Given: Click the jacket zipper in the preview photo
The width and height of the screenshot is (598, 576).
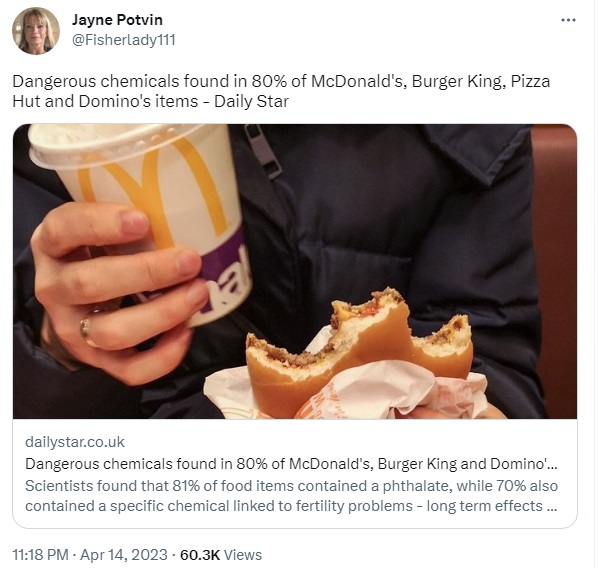Looking at the screenshot, I should pyautogui.click(x=262, y=151).
